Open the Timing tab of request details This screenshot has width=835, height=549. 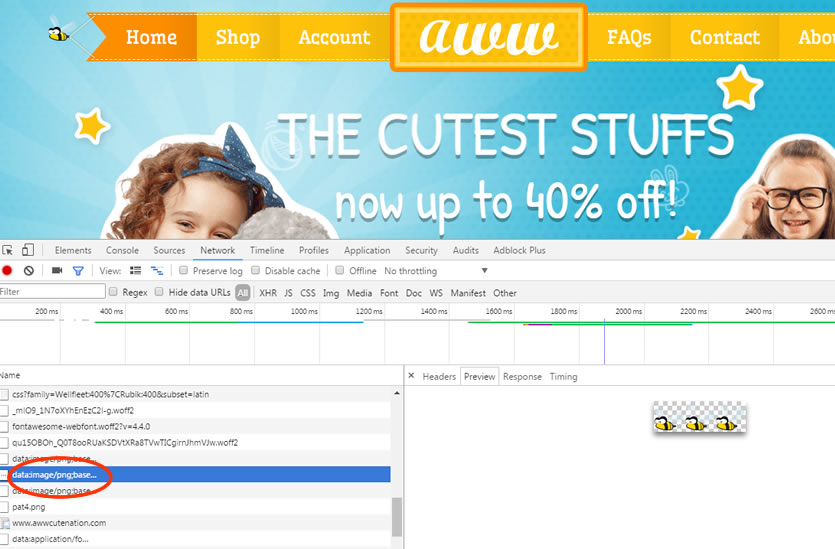point(563,376)
